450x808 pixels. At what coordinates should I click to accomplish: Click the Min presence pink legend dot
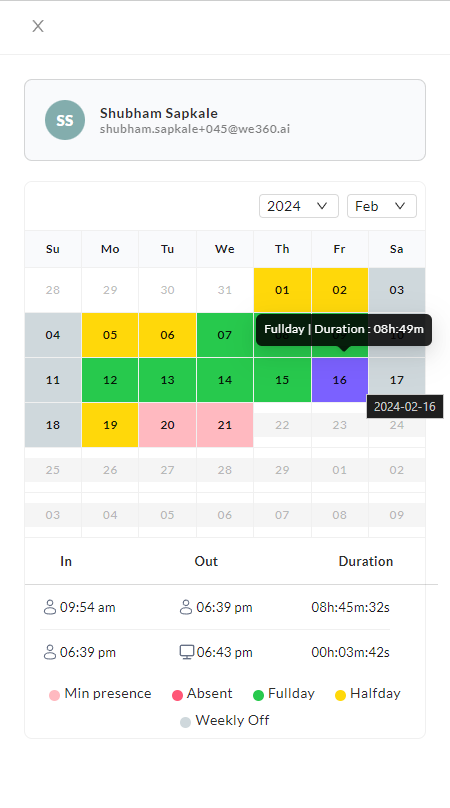point(54,695)
